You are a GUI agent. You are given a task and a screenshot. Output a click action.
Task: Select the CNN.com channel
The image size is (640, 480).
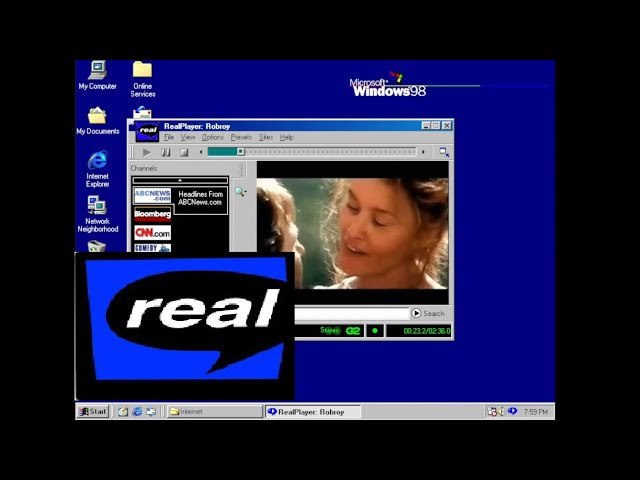(x=153, y=233)
